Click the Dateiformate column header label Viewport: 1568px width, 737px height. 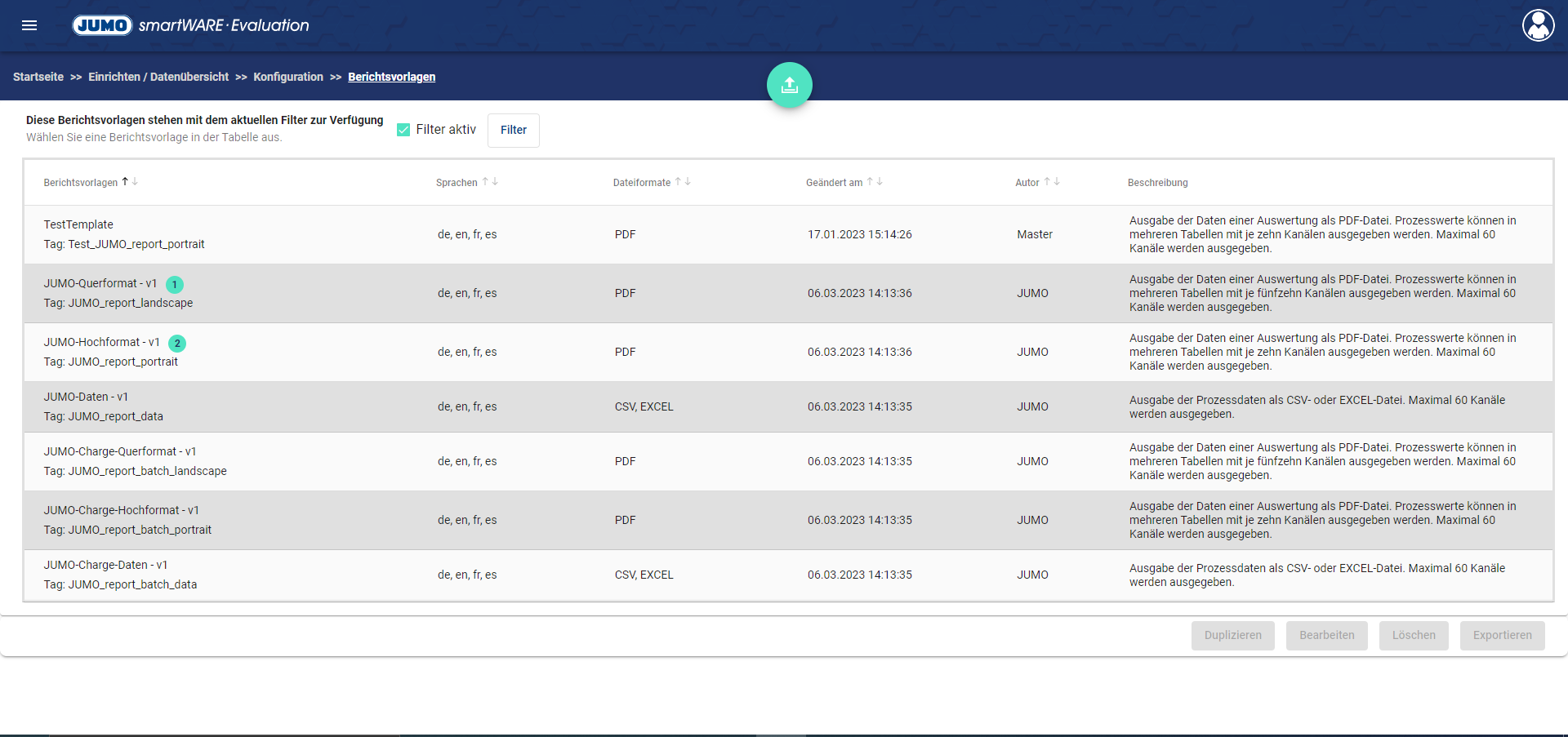click(642, 183)
